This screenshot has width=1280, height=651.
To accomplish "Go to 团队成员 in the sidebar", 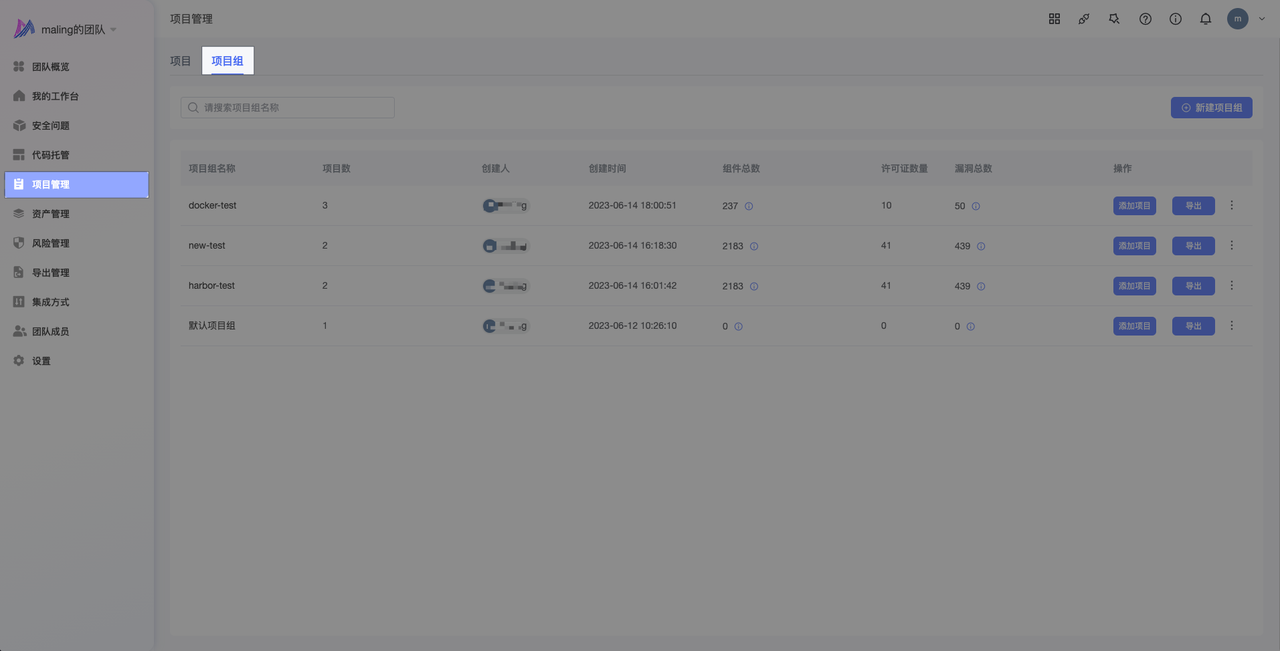I will [50, 331].
